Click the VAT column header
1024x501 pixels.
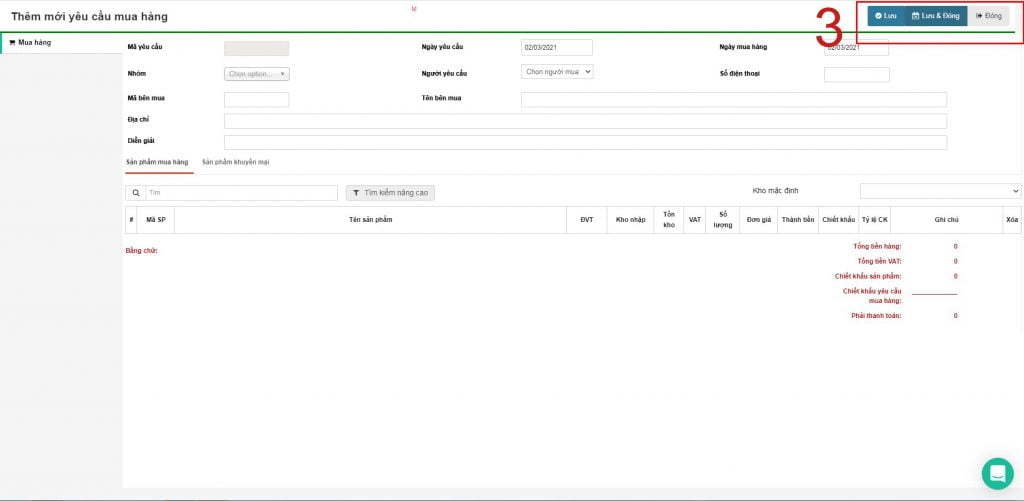[x=695, y=220]
